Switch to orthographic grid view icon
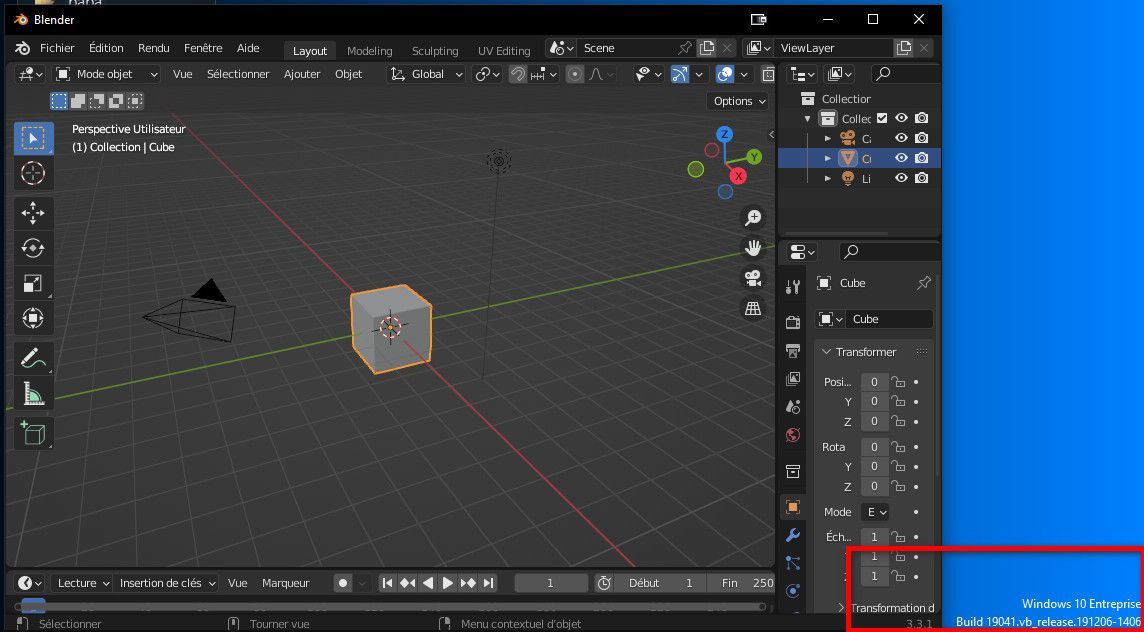The height and width of the screenshot is (632, 1144). tap(752, 309)
